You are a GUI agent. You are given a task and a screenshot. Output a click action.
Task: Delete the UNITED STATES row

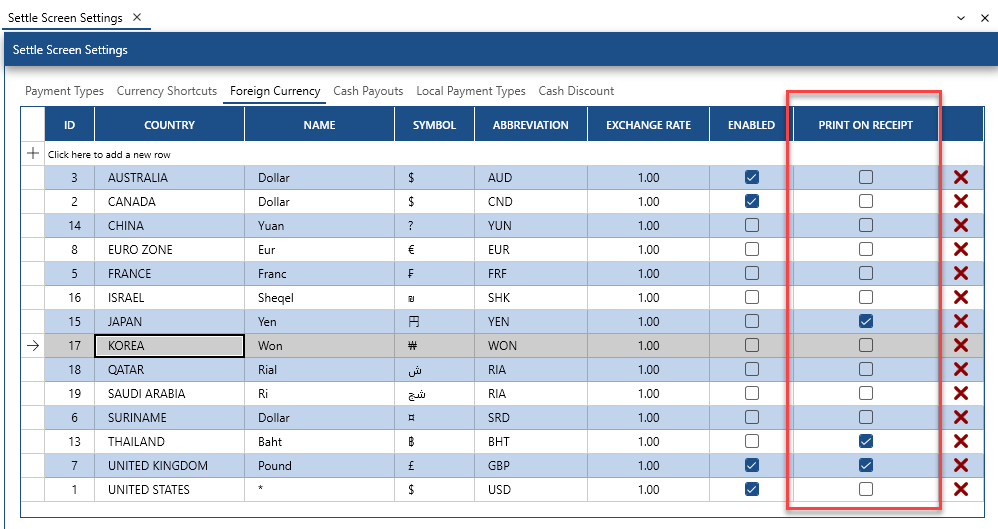pos(961,489)
